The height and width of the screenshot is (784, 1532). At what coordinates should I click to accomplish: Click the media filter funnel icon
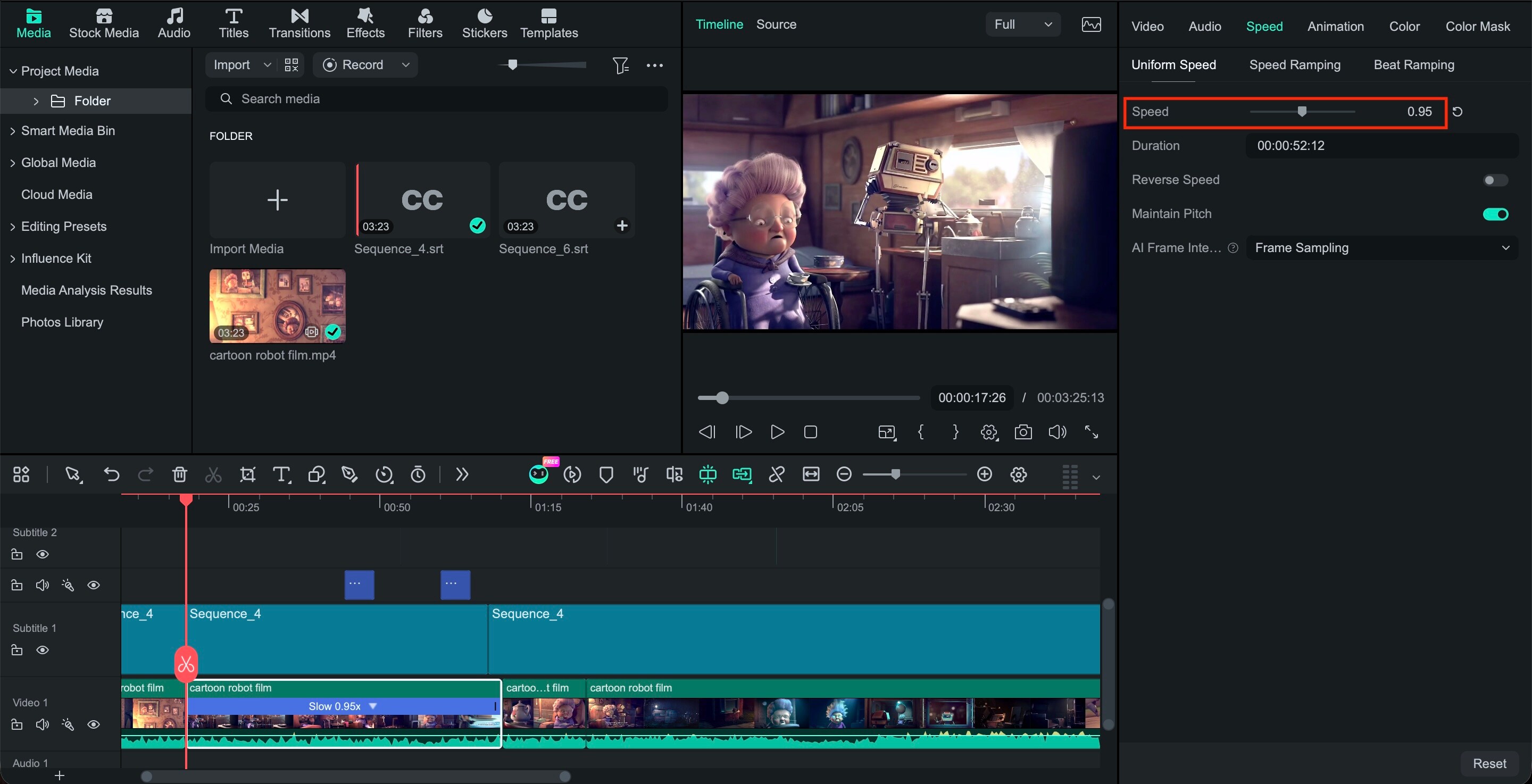coord(620,65)
